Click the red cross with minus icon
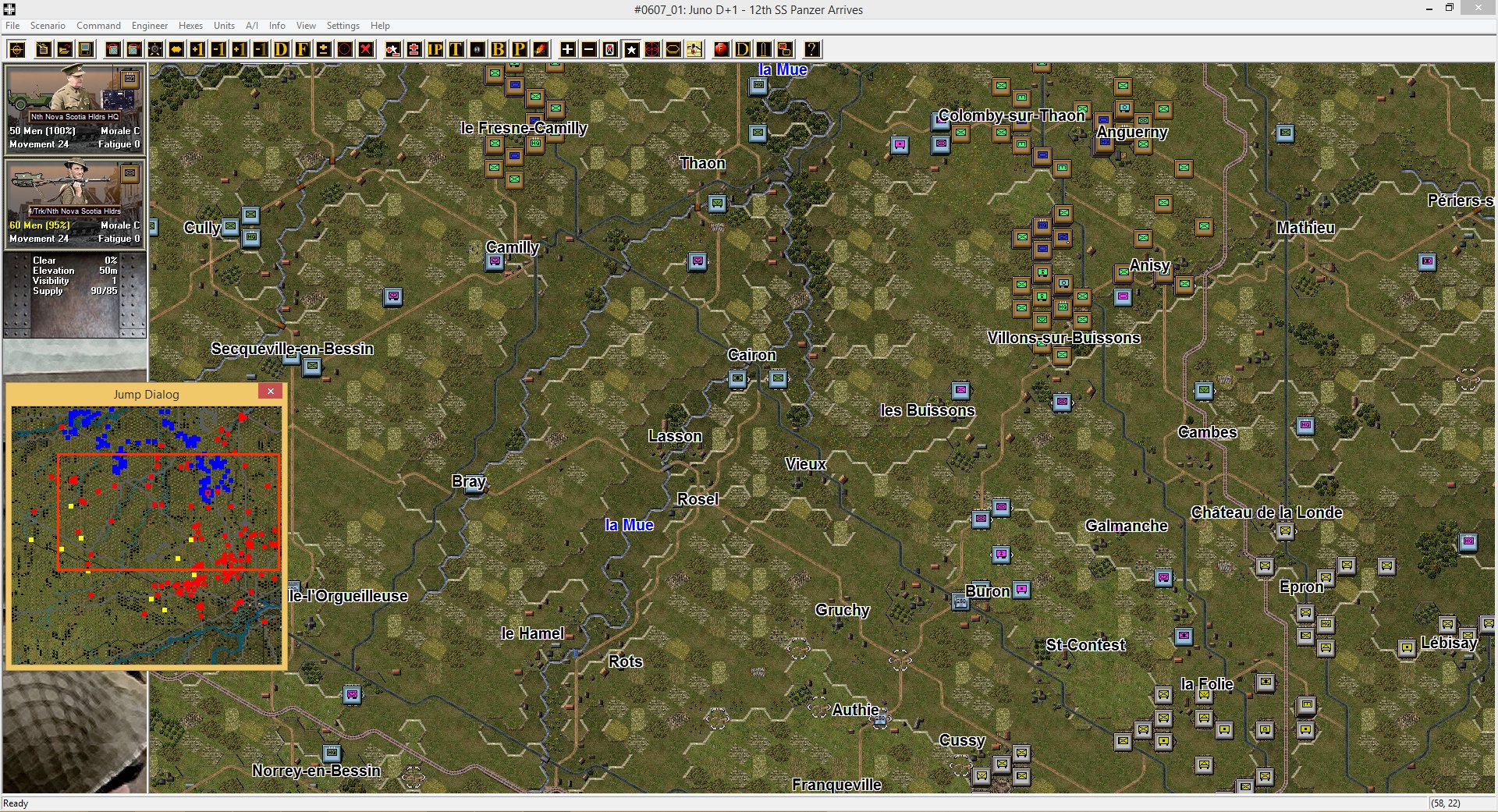Screen dimensions: 1498x812 (x=414, y=50)
